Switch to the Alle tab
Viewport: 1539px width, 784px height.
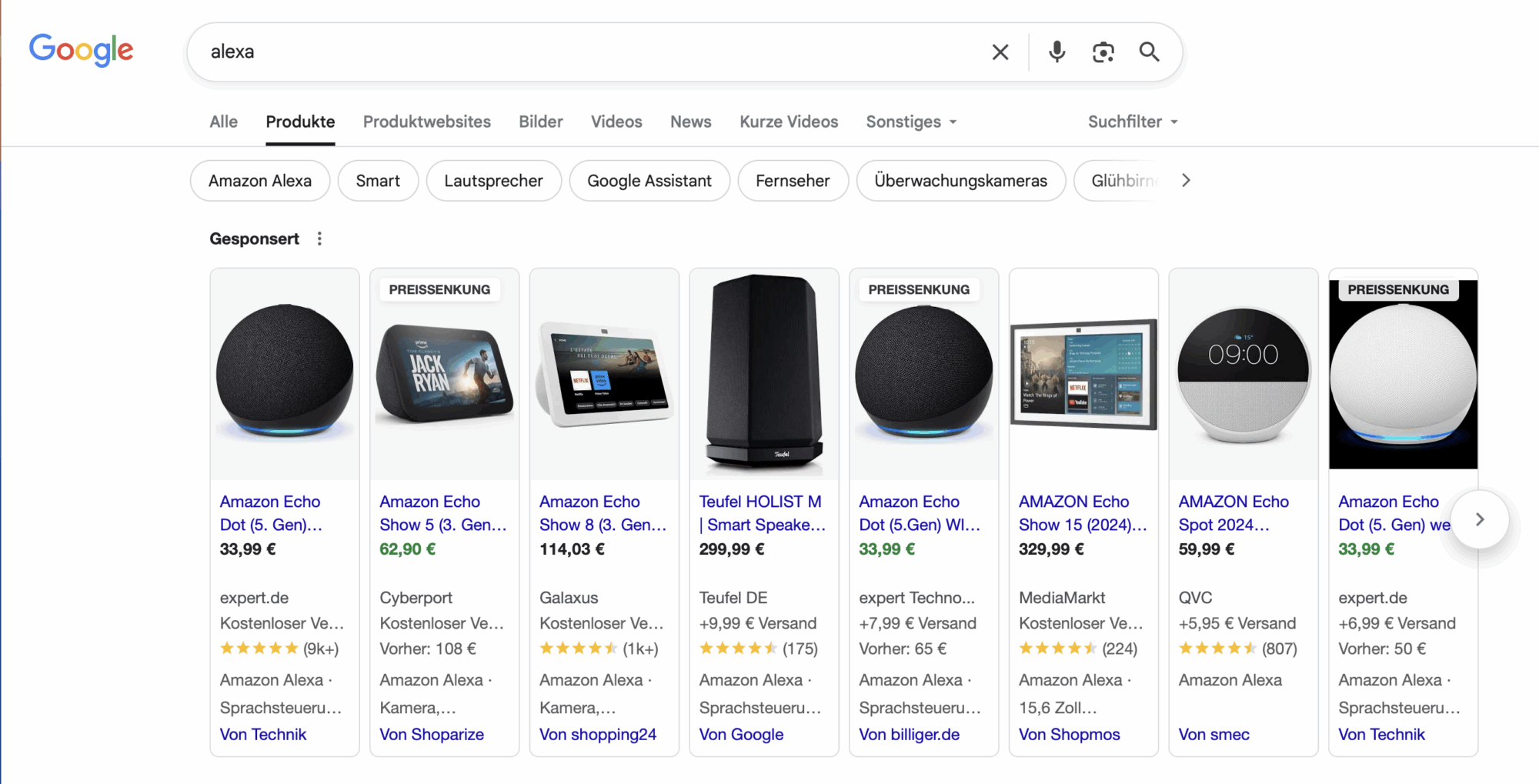click(x=223, y=122)
